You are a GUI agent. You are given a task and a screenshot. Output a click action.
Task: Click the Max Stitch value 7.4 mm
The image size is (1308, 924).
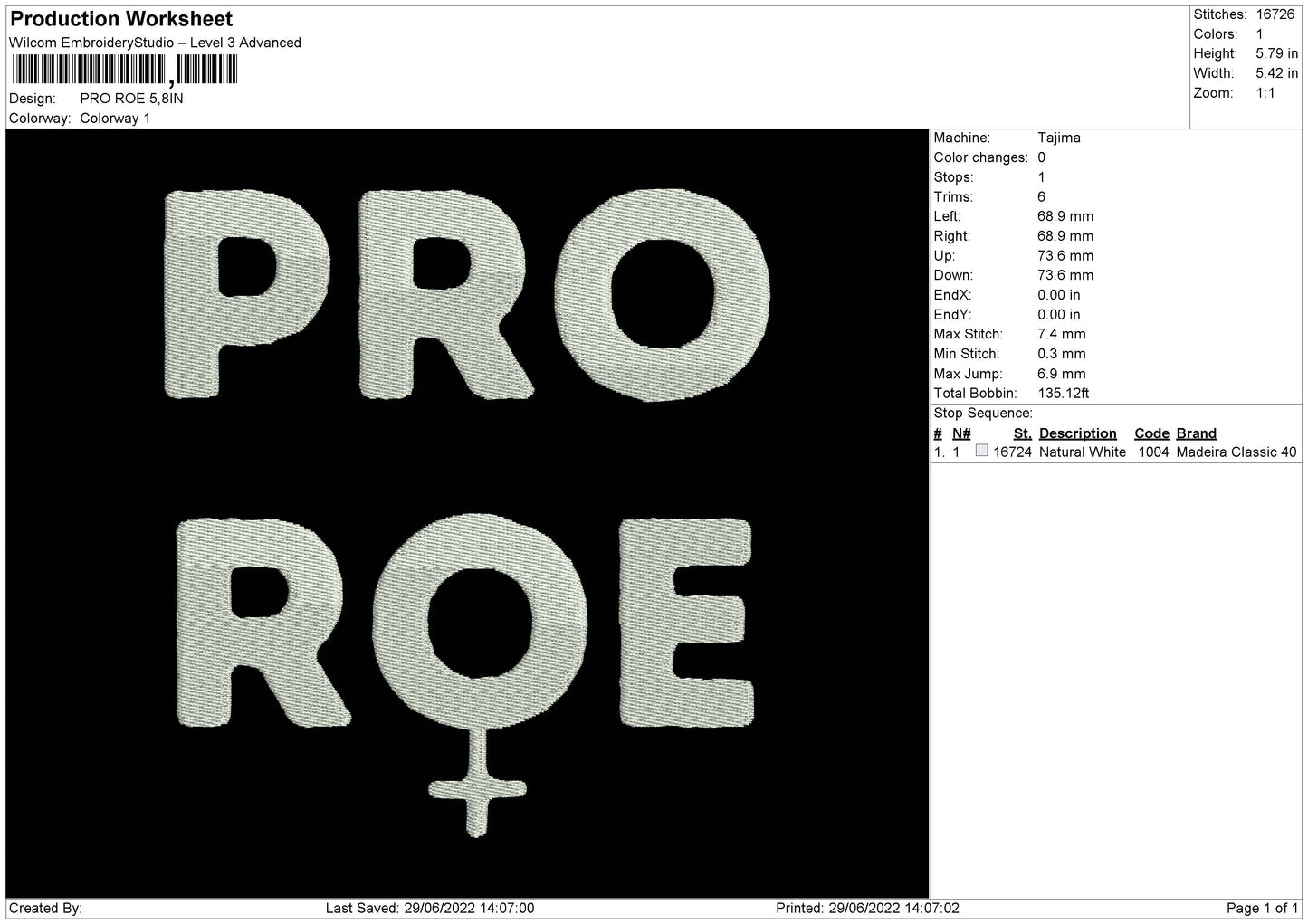click(1061, 335)
